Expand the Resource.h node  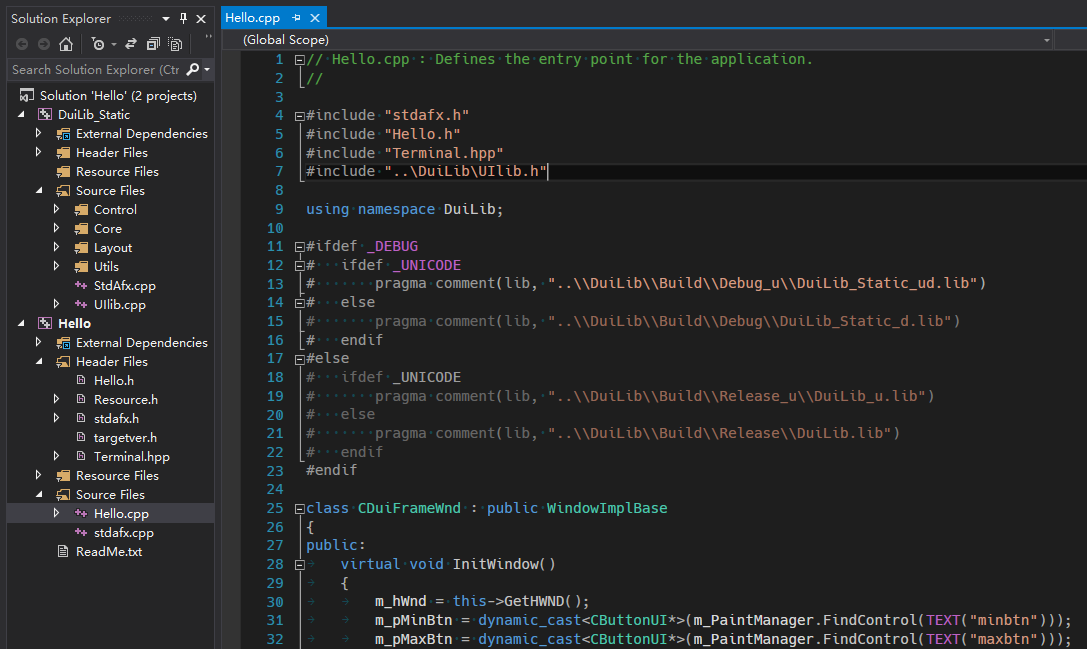click(x=57, y=399)
